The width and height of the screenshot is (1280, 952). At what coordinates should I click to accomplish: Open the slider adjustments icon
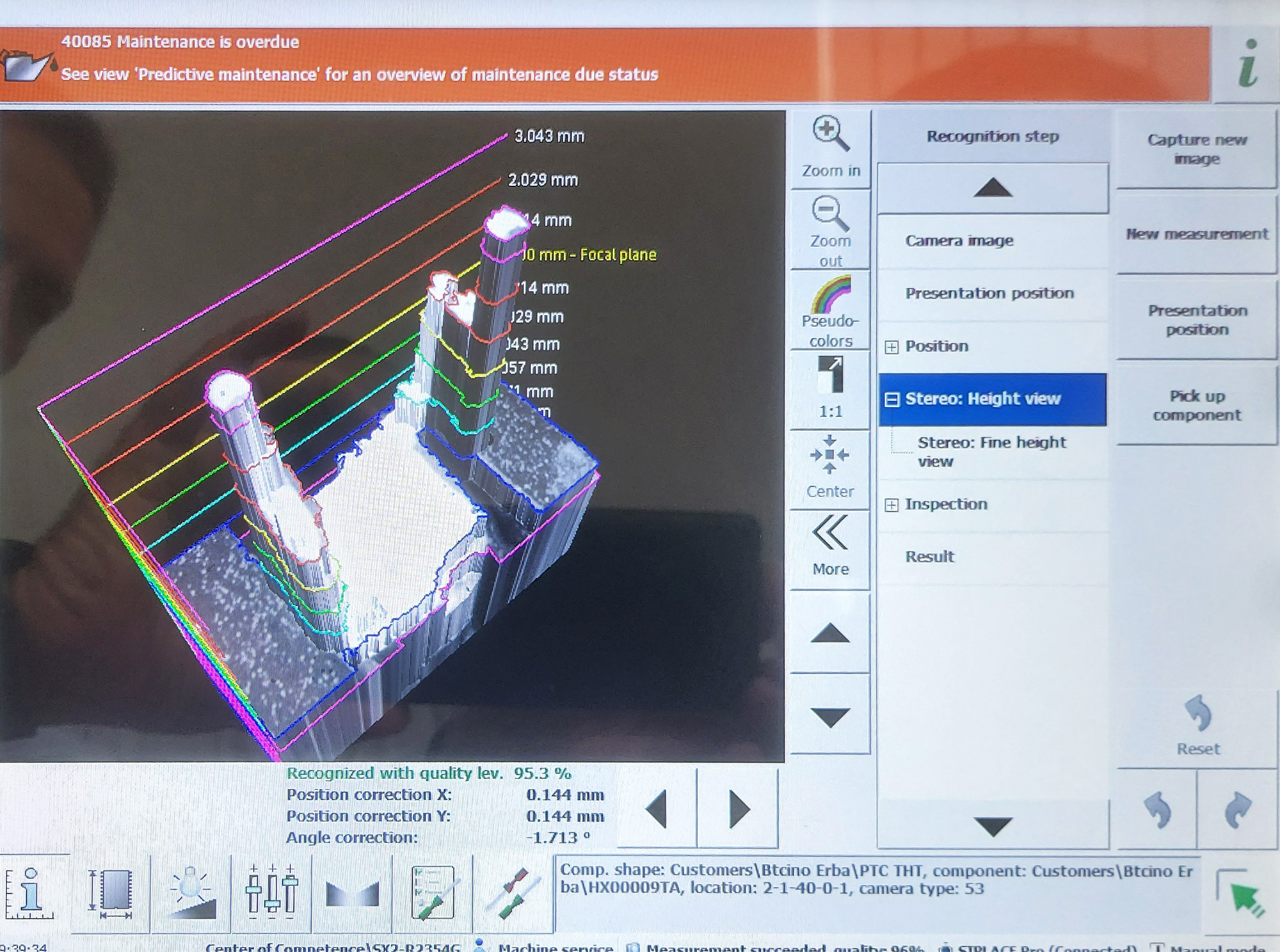[x=271, y=893]
